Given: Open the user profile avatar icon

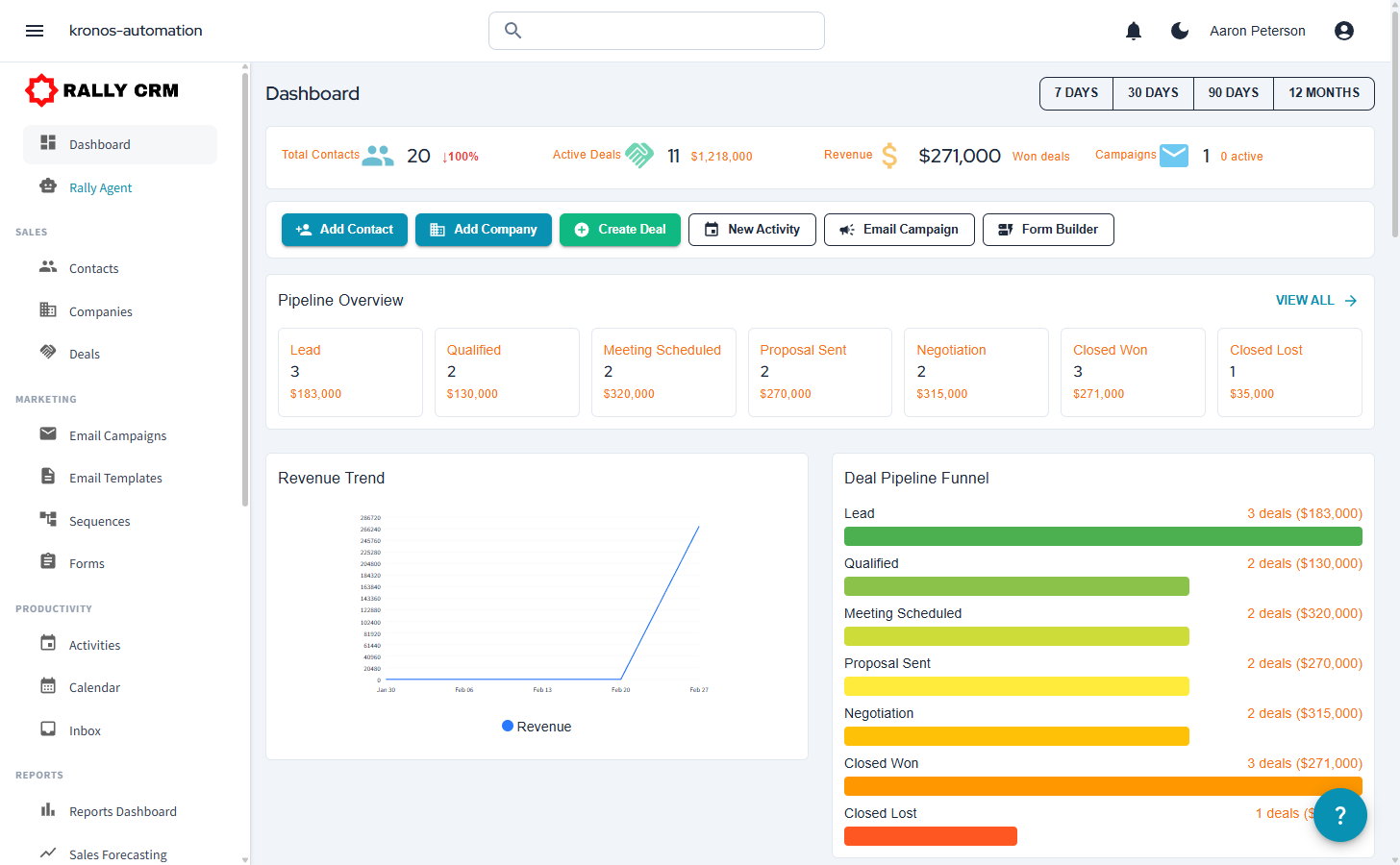Looking at the screenshot, I should coord(1343,30).
